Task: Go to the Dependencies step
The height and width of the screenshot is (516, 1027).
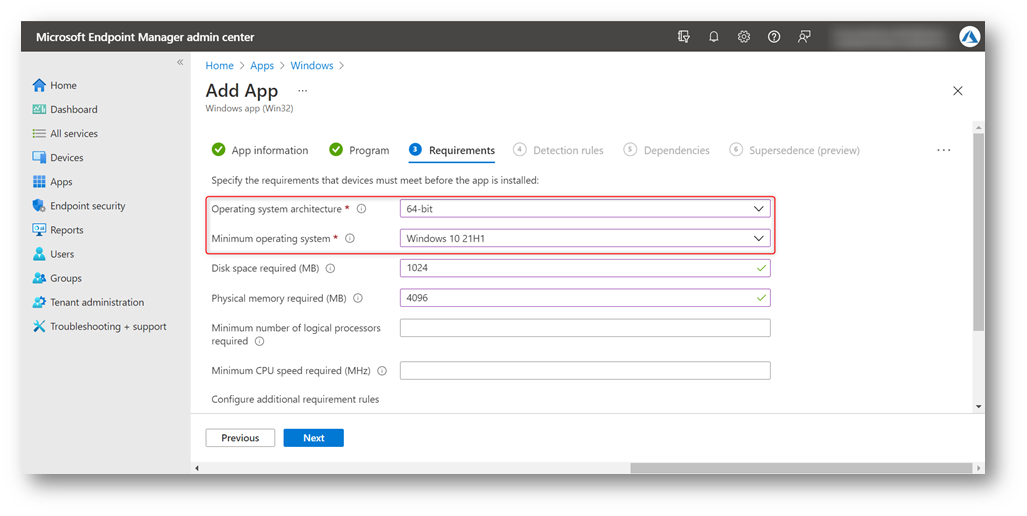Action: [666, 150]
